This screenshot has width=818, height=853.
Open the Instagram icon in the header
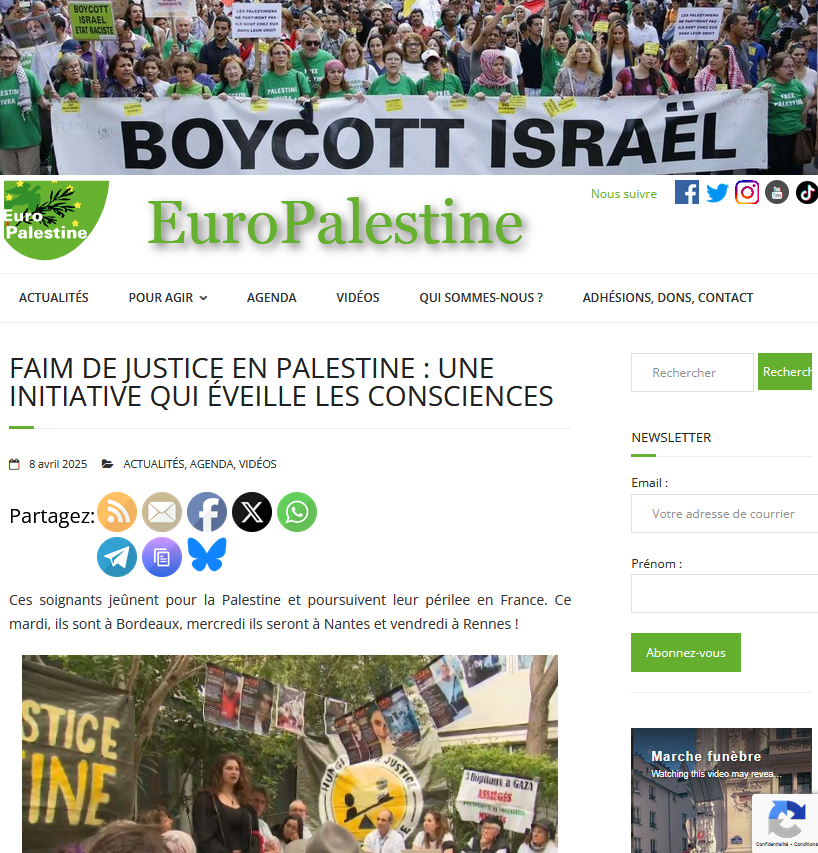747,193
